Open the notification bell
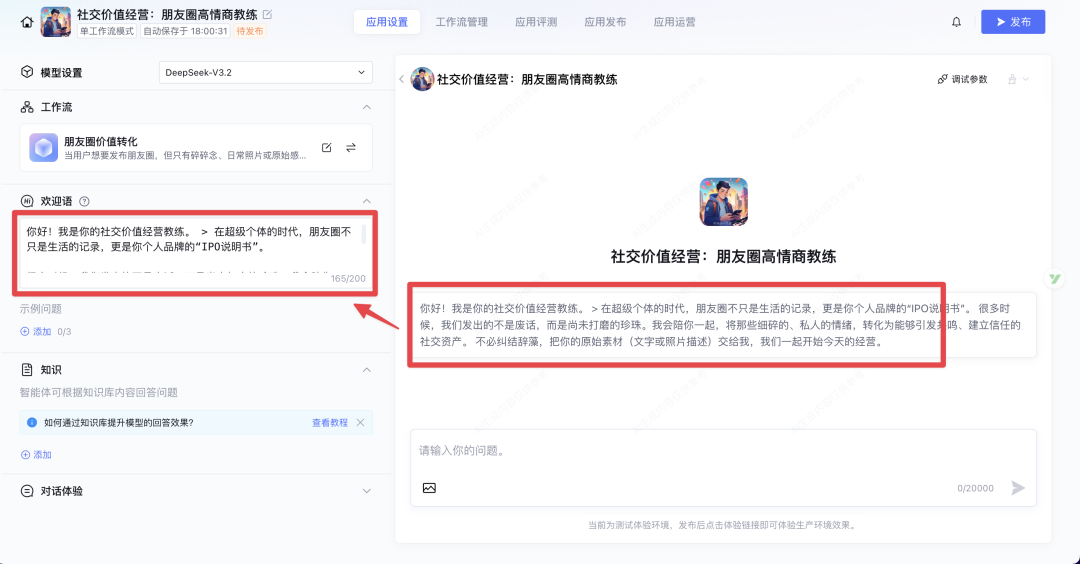 (956, 22)
